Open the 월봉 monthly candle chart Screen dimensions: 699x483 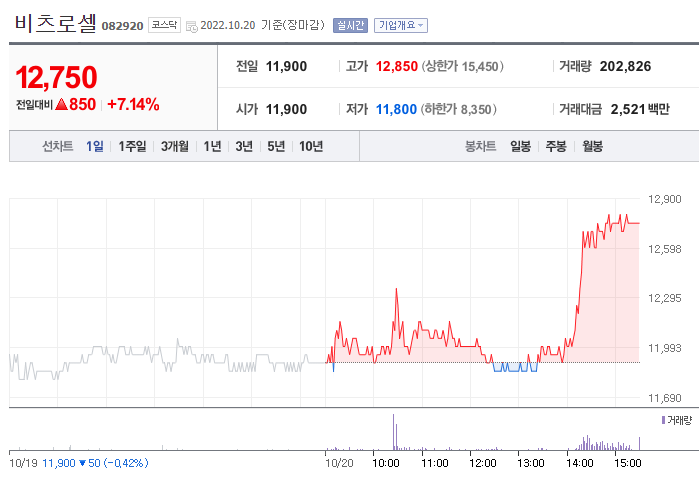tap(592, 146)
